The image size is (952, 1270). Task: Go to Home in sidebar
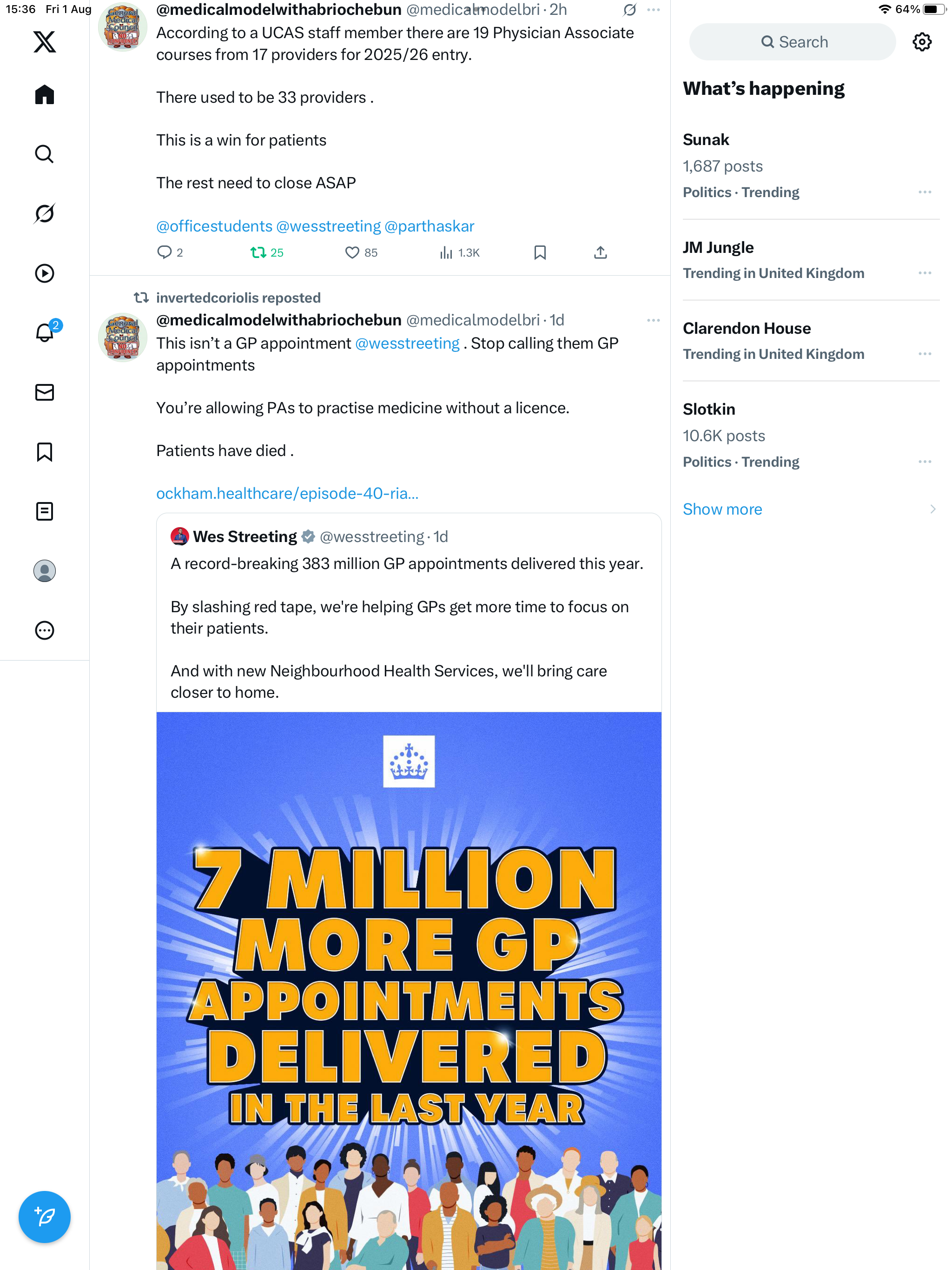click(x=44, y=95)
